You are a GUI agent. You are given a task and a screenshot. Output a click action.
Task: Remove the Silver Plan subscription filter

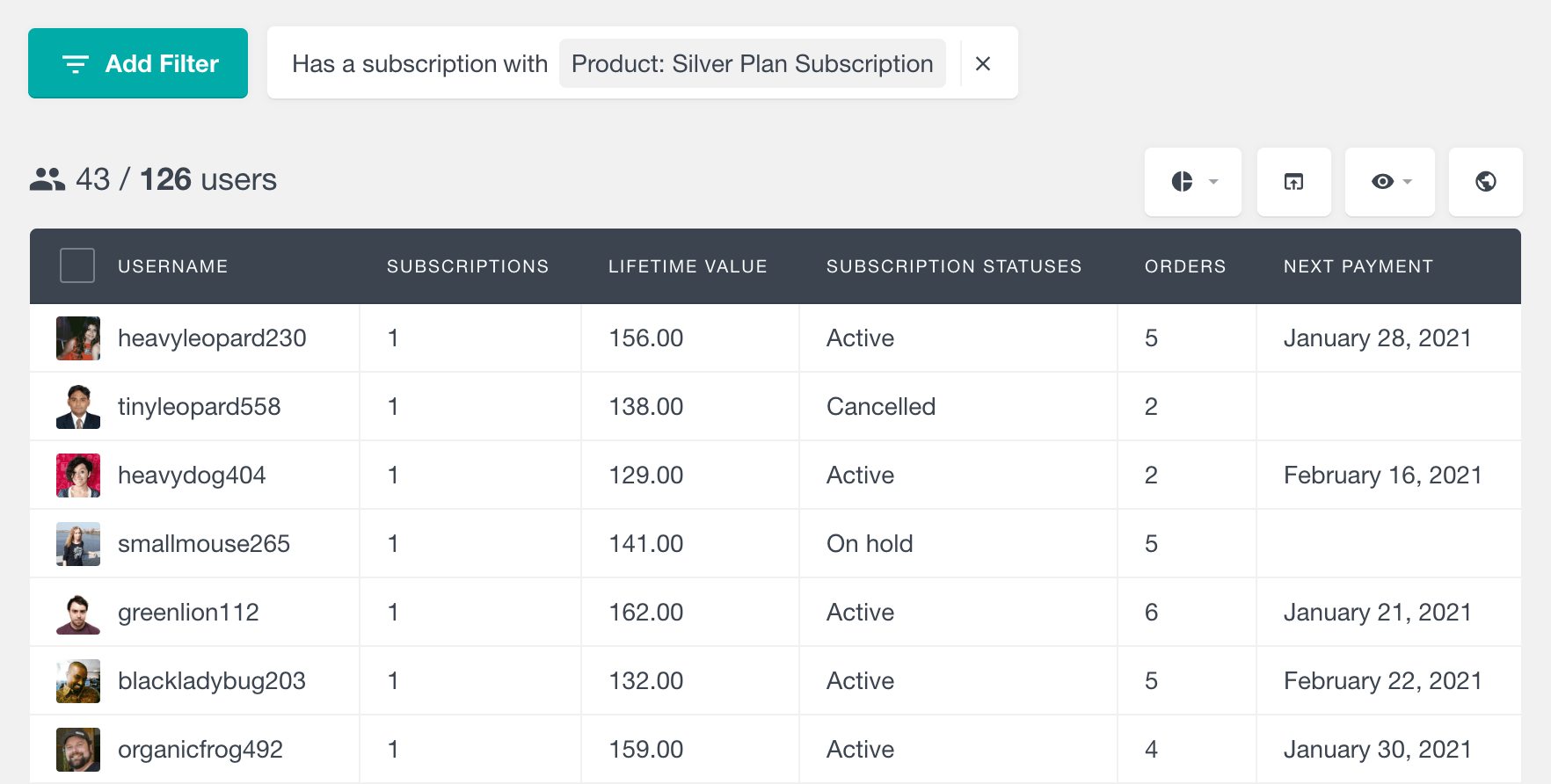point(983,63)
